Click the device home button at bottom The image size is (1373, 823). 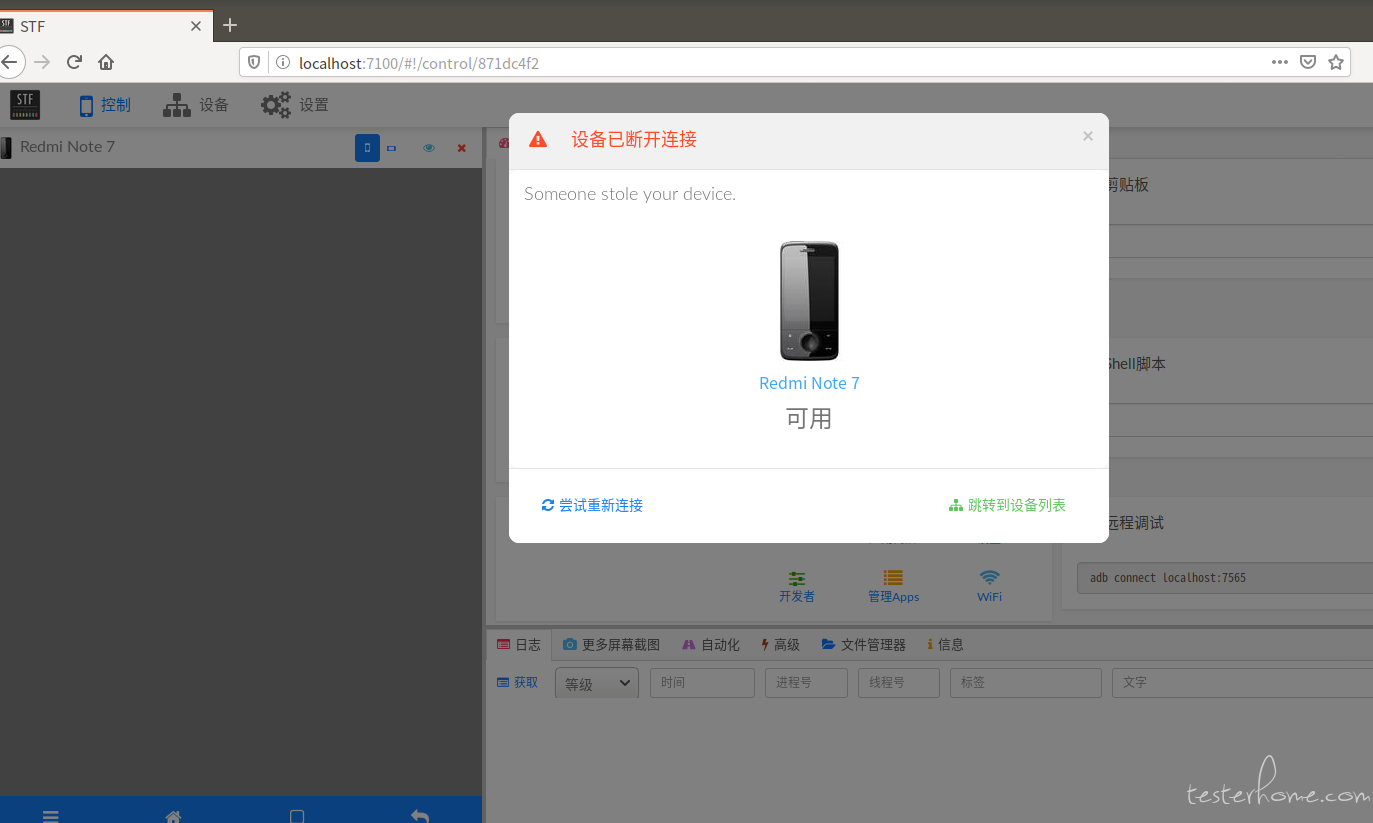pos(173,816)
